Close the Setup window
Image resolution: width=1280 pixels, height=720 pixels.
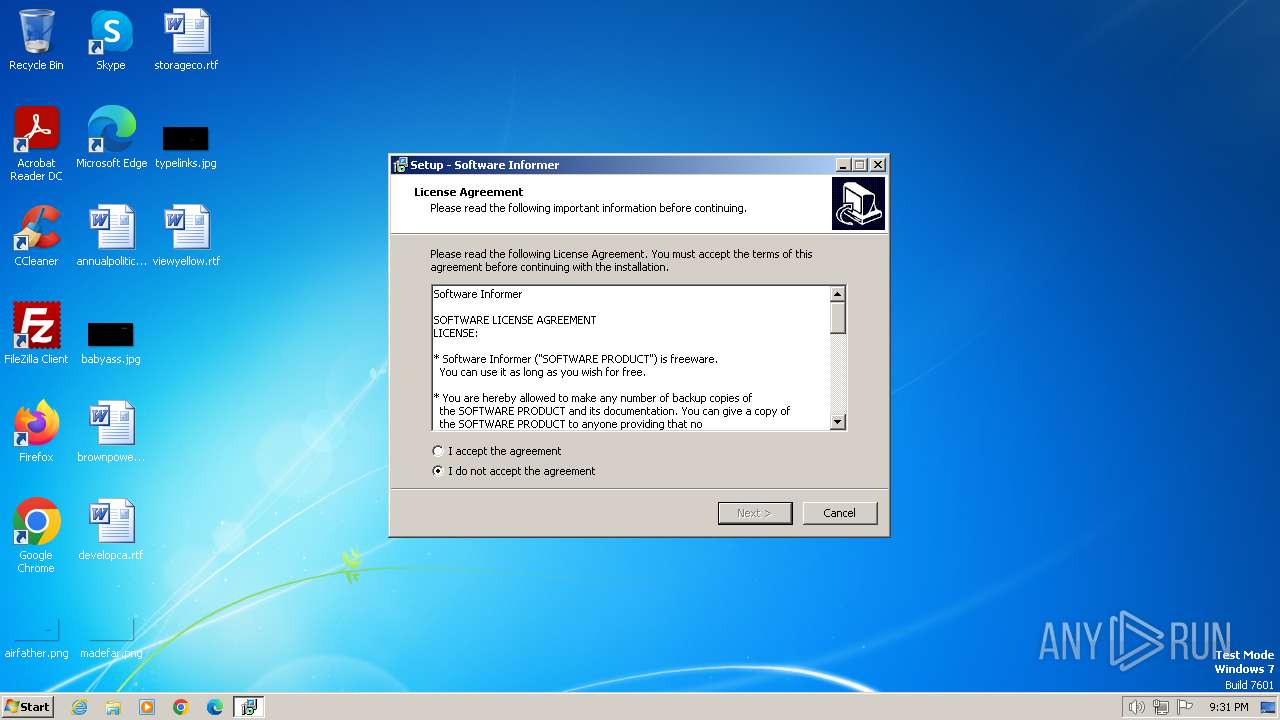(878, 165)
